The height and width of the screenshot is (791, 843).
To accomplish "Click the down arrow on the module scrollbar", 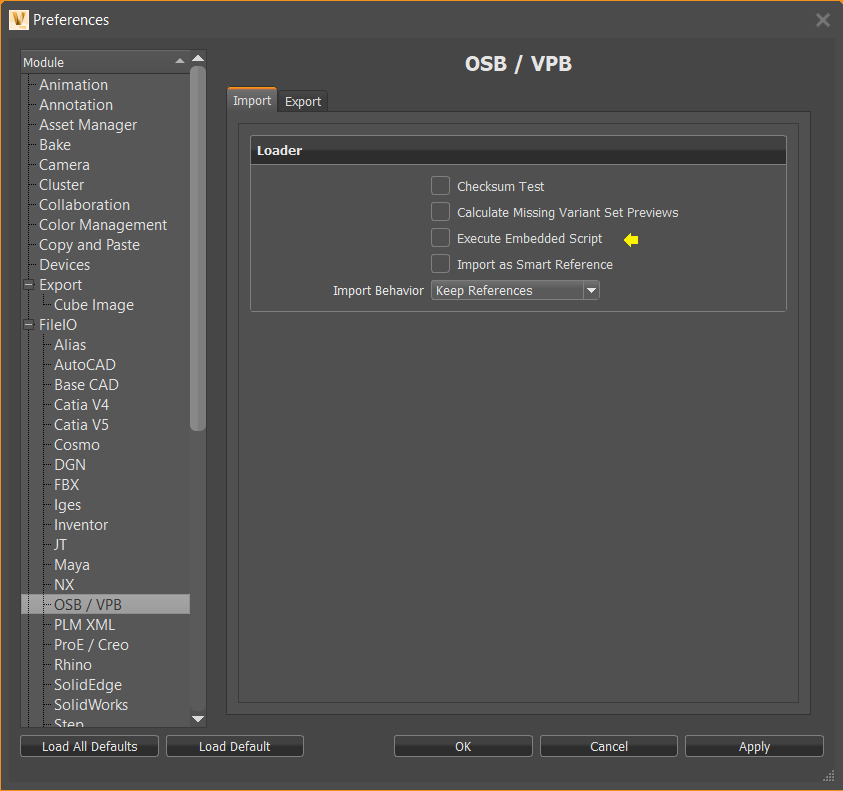I will (x=197, y=718).
